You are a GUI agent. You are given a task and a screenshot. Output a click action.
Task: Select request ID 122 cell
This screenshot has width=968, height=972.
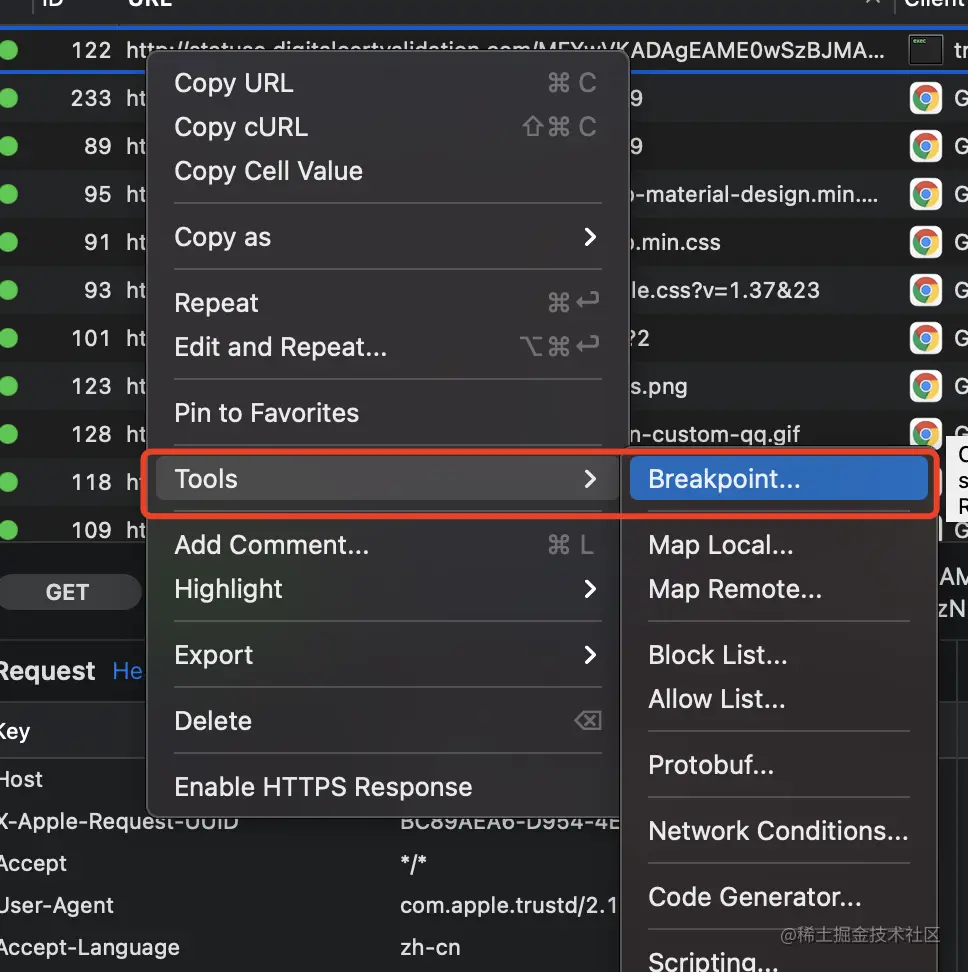pos(90,50)
